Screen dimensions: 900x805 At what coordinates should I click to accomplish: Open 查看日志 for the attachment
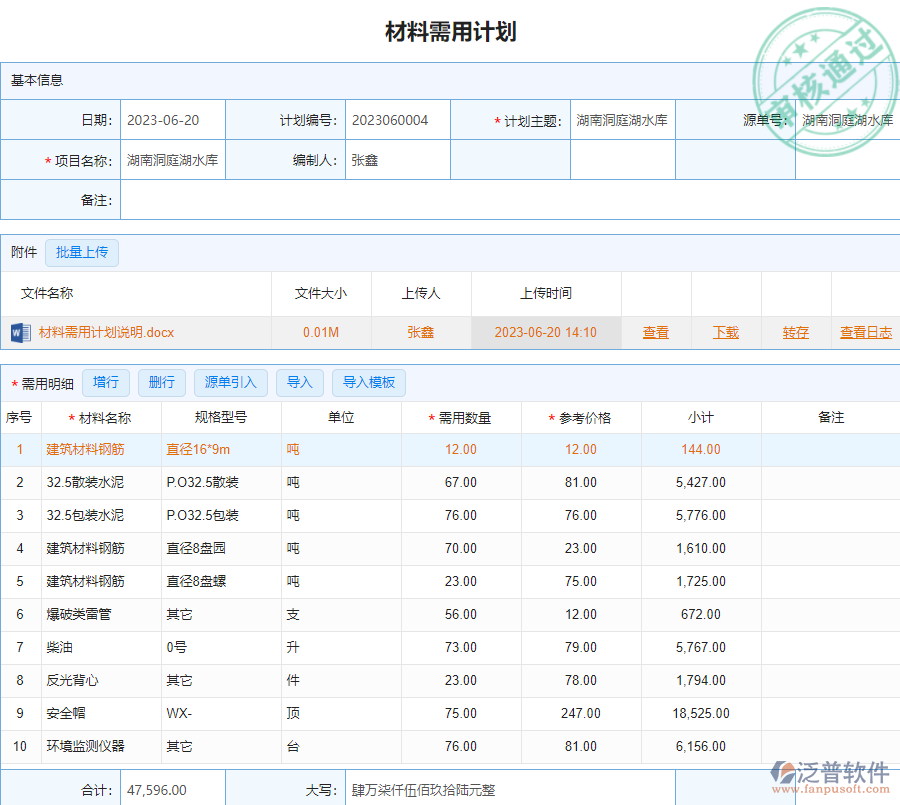tap(865, 332)
